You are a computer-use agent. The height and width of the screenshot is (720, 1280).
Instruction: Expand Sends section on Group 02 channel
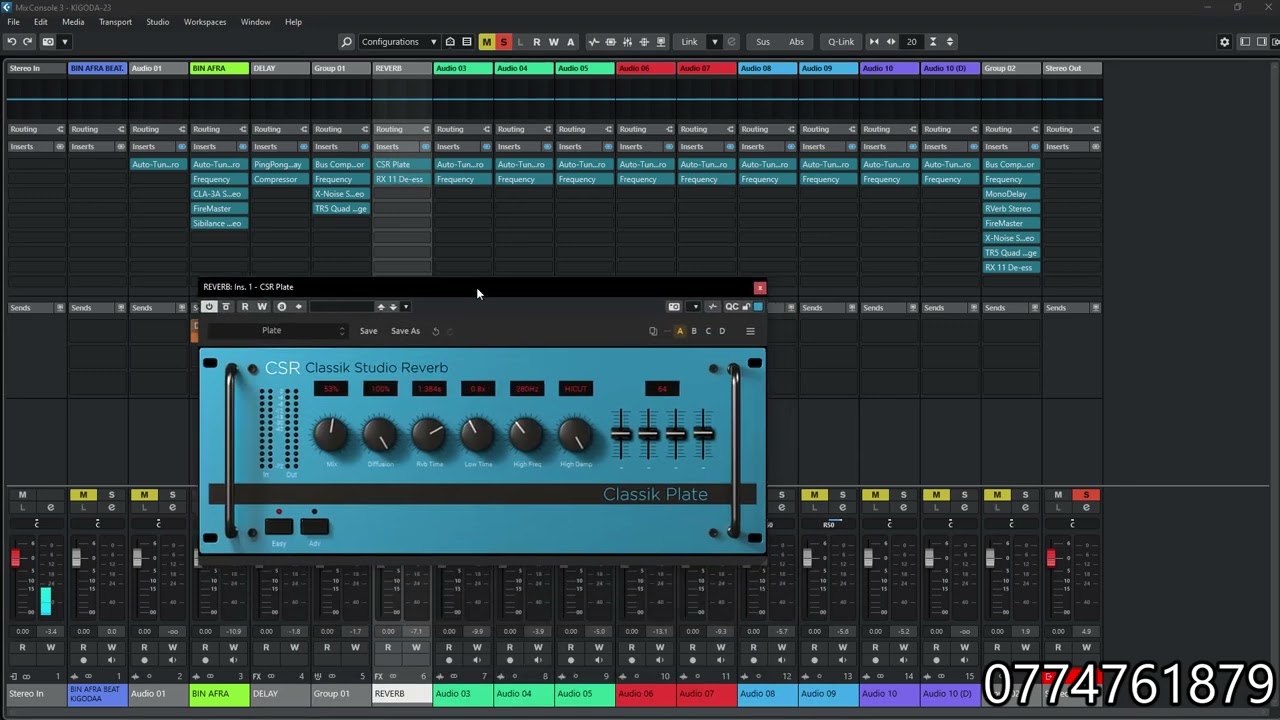click(x=1011, y=308)
